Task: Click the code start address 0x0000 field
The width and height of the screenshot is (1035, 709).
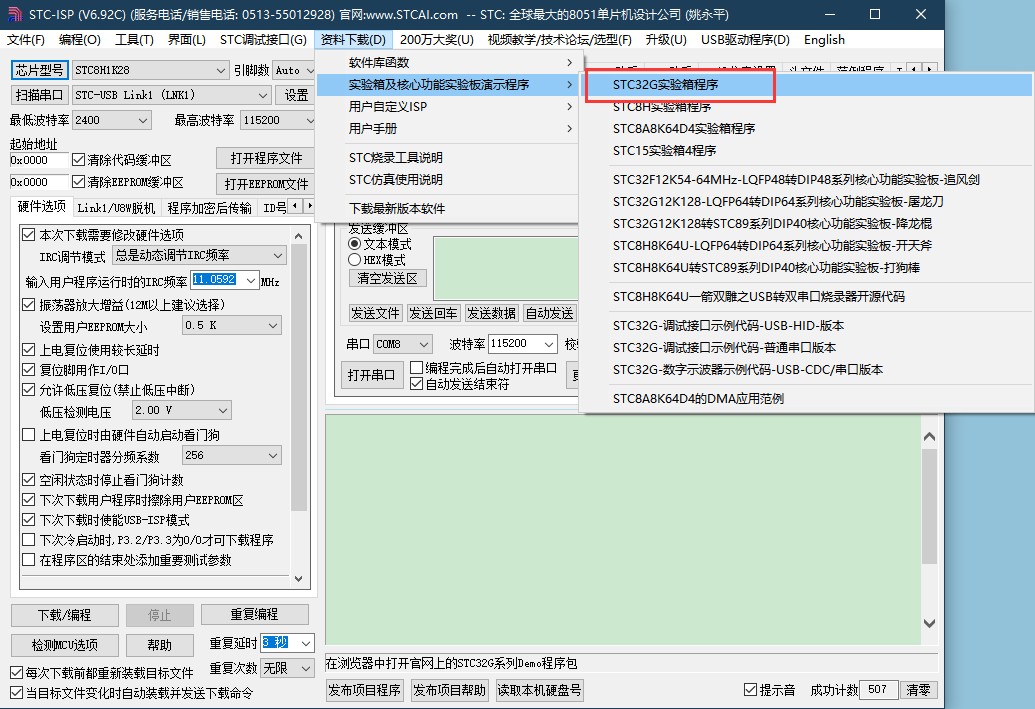Action: 38,160
